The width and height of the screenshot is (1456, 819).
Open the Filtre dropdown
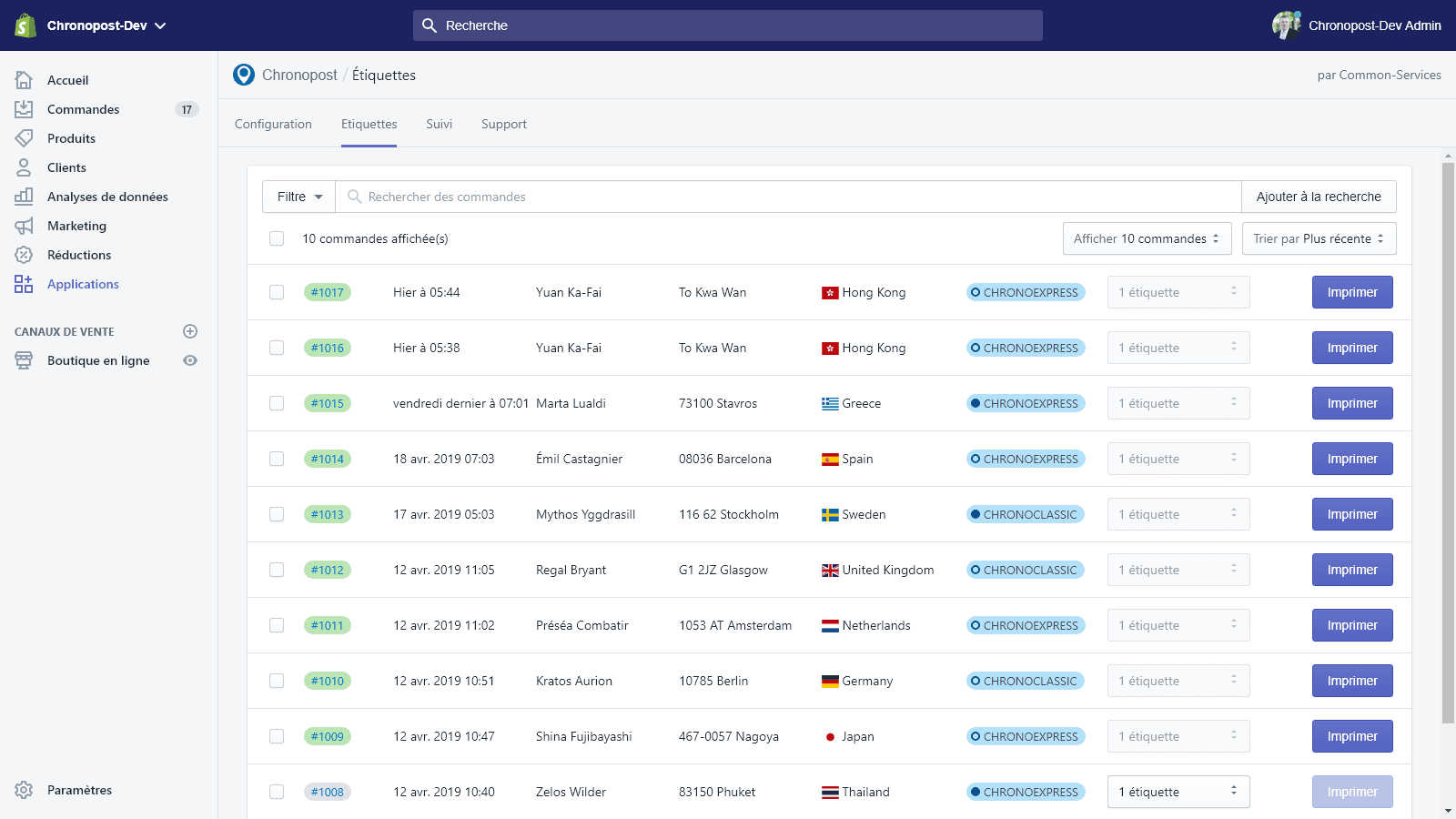pyautogui.click(x=298, y=197)
